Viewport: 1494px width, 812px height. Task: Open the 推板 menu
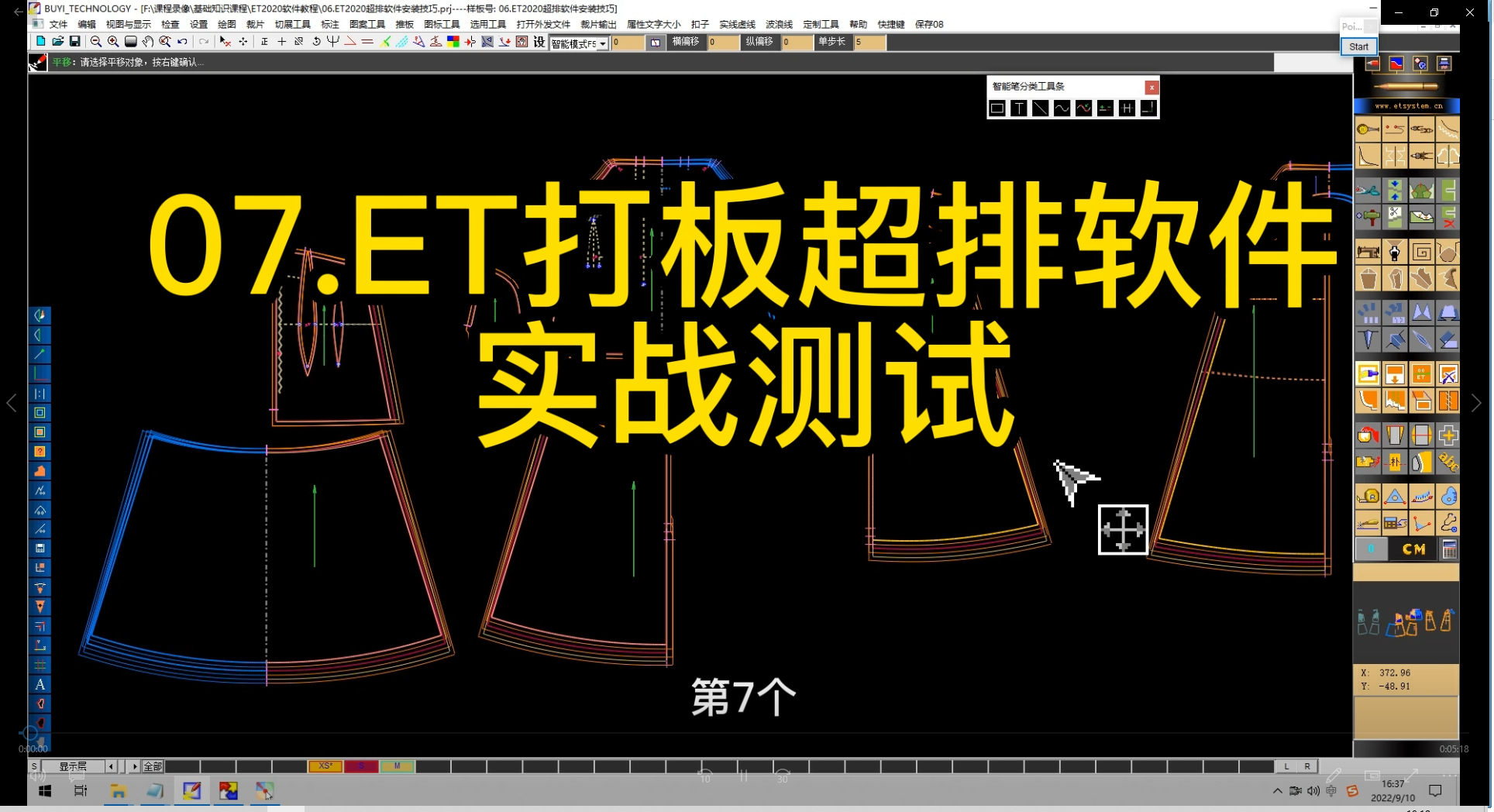404,24
